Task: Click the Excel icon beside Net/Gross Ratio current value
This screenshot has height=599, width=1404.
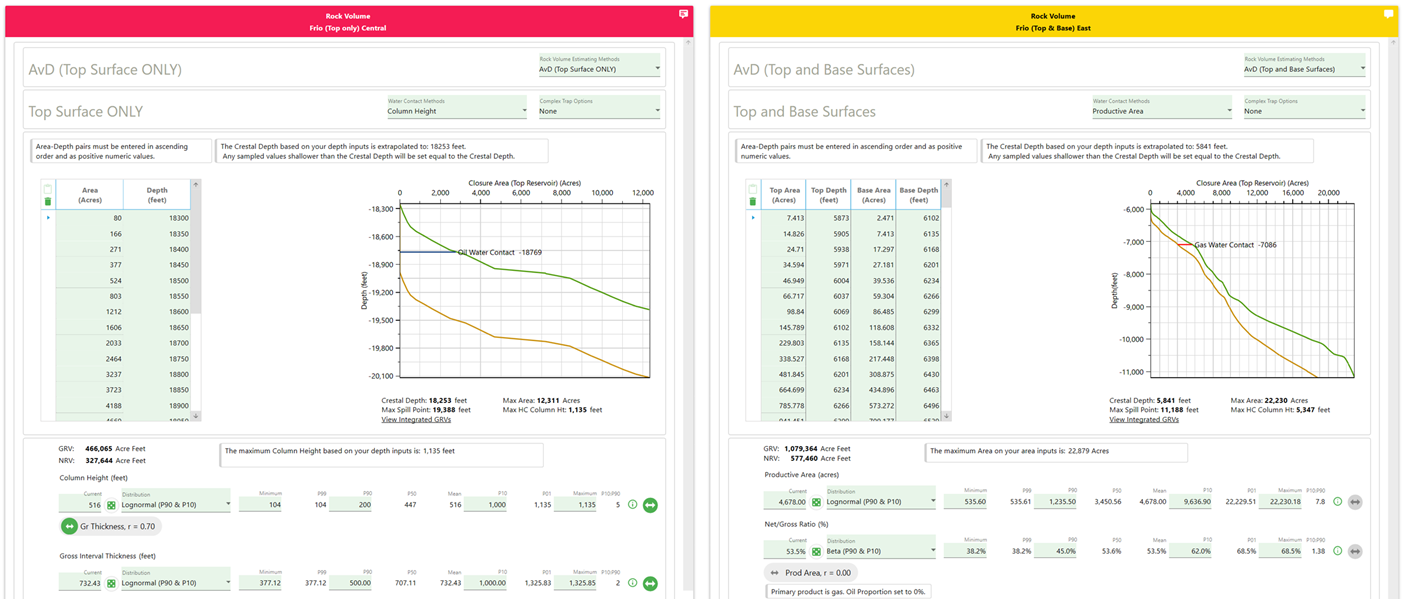Action: coord(816,551)
